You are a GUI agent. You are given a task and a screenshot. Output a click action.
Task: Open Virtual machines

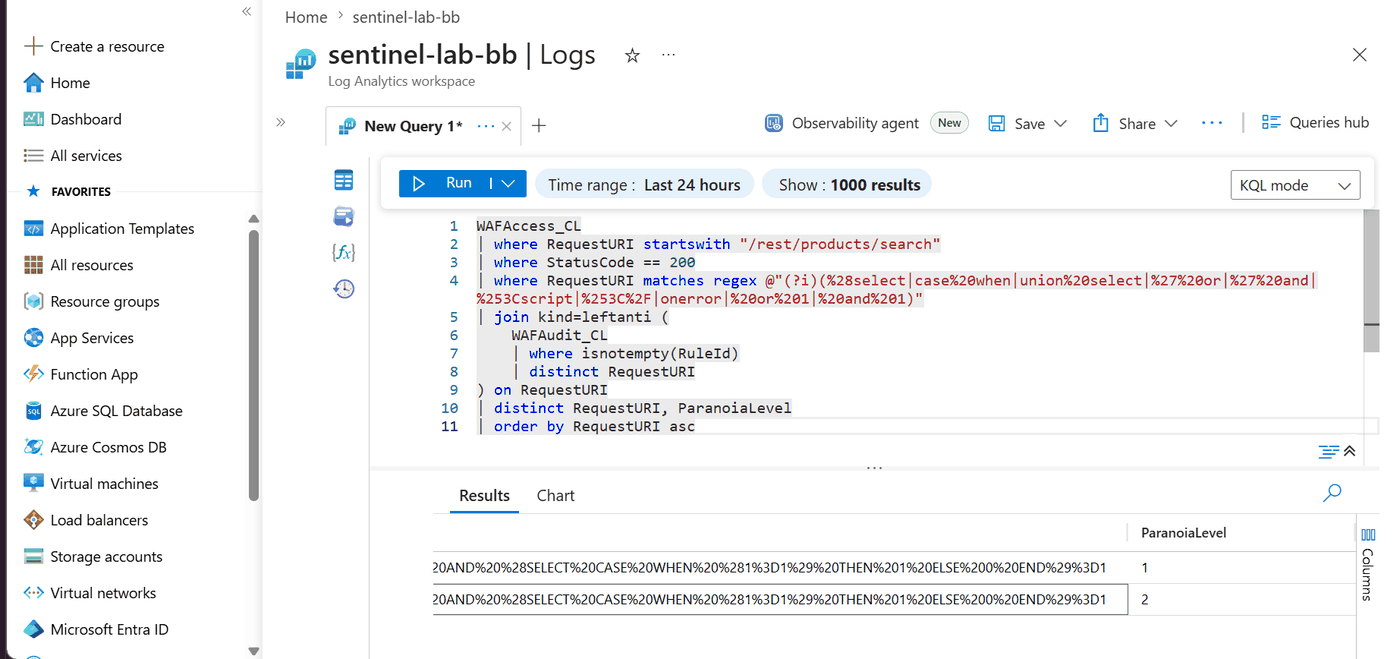click(x=104, y=483)
